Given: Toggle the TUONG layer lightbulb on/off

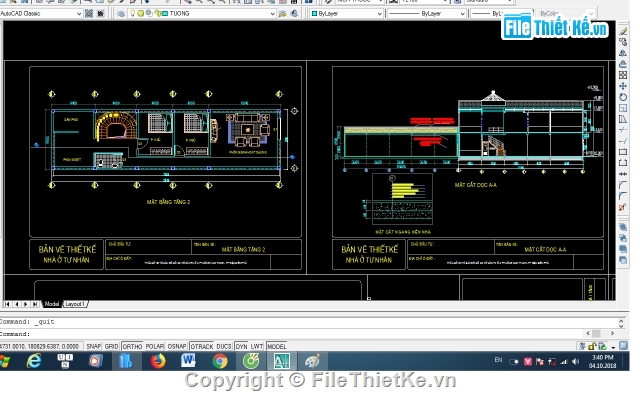Looking at the screenshot, I should pos(132,13).
